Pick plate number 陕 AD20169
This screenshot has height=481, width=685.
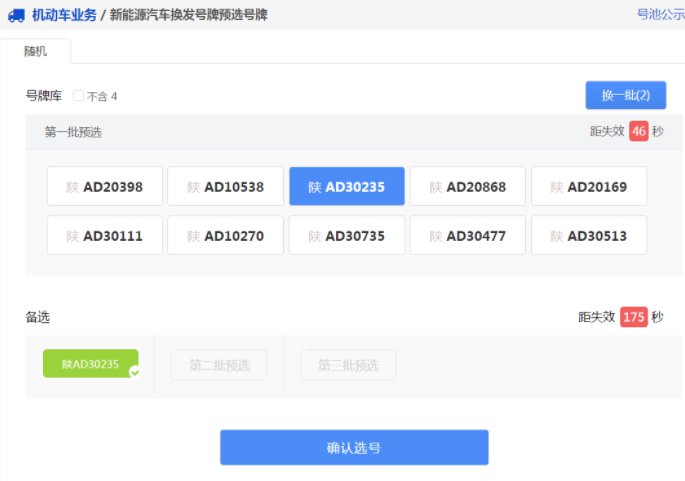tap(588, 186)
